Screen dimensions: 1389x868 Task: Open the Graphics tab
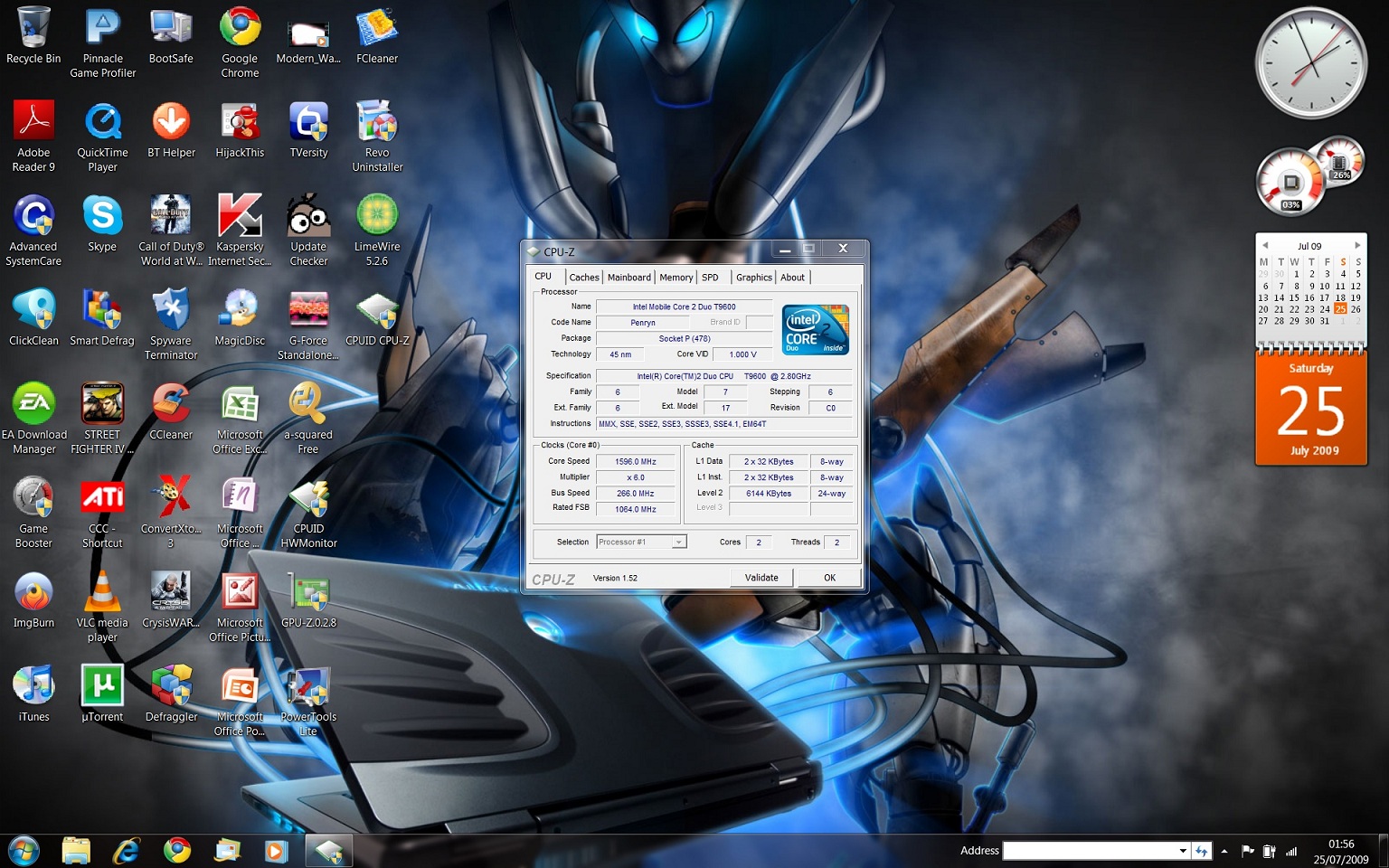753,278
